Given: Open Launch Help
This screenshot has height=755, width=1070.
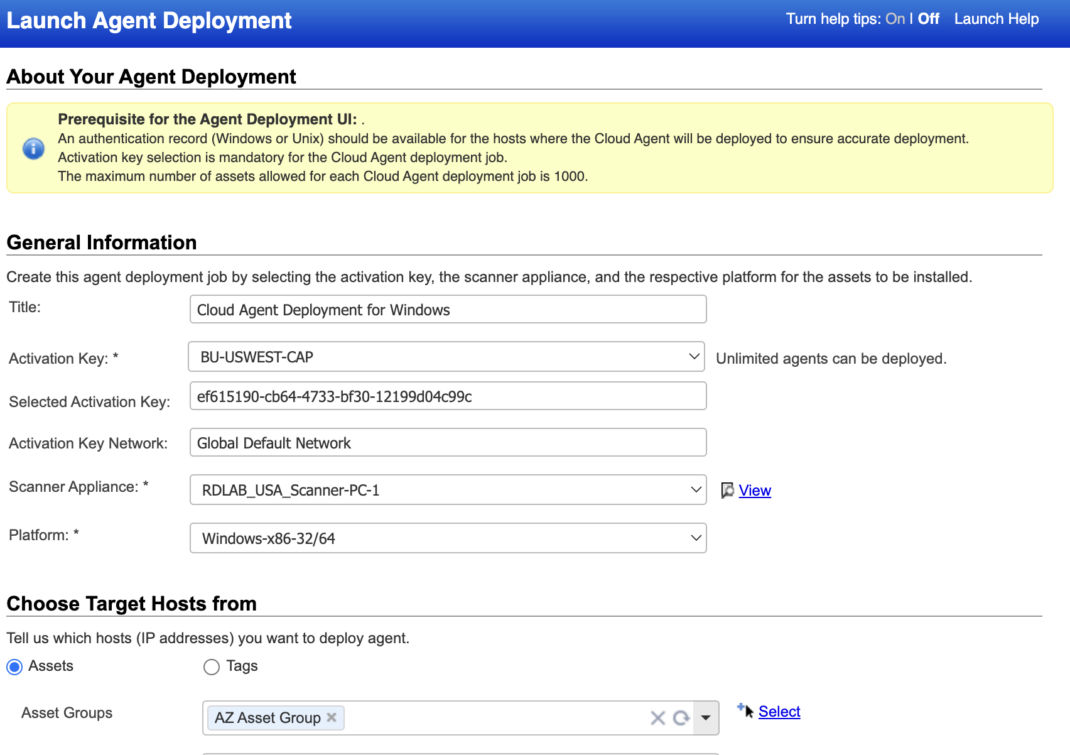Looking at the screenshot, I should [996, 18].
